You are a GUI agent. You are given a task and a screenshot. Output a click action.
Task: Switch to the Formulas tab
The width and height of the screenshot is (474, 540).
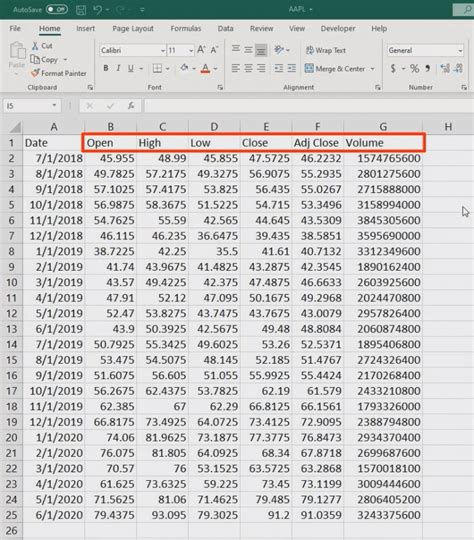186,29
